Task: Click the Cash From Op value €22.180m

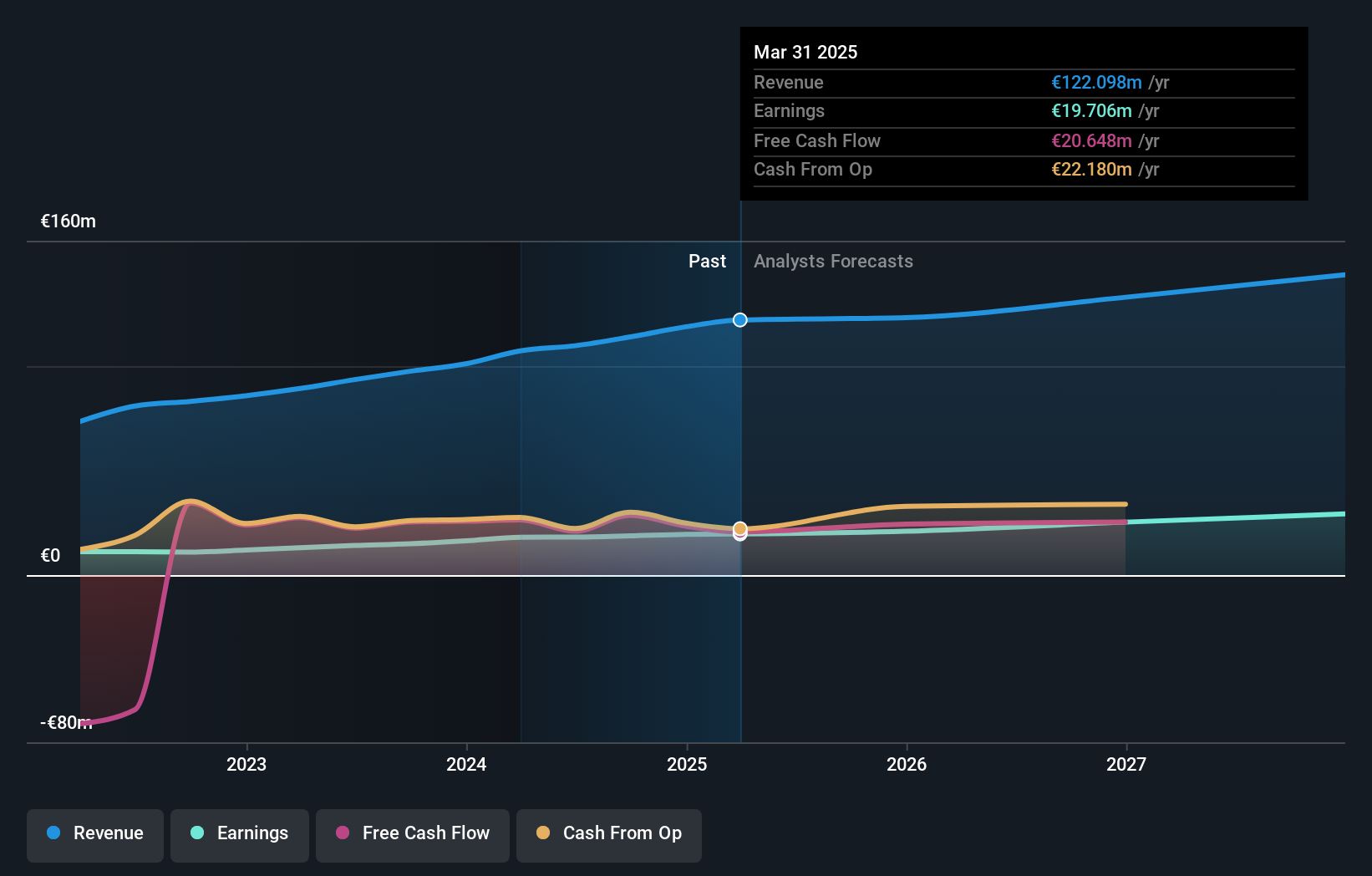Action: pyautogui.click(x=1091, y=170)
